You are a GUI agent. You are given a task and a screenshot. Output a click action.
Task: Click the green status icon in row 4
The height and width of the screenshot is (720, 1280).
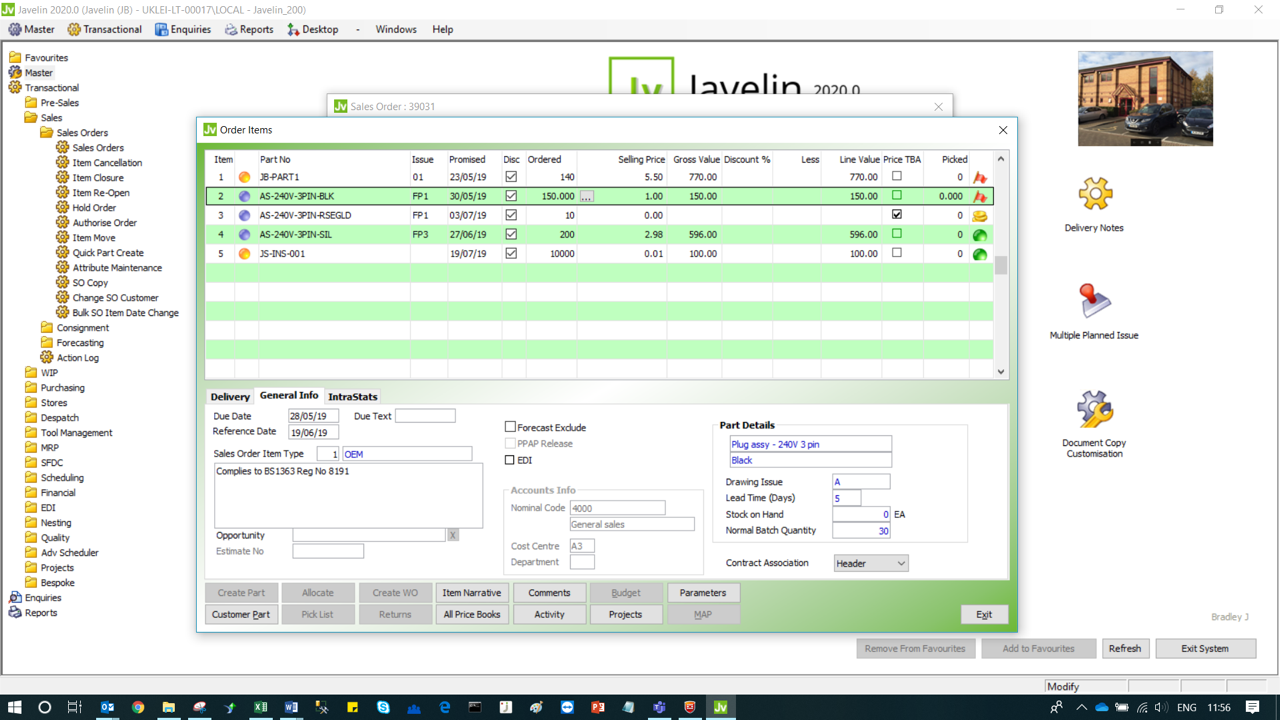pyautogui.click(x=980, y=235)
